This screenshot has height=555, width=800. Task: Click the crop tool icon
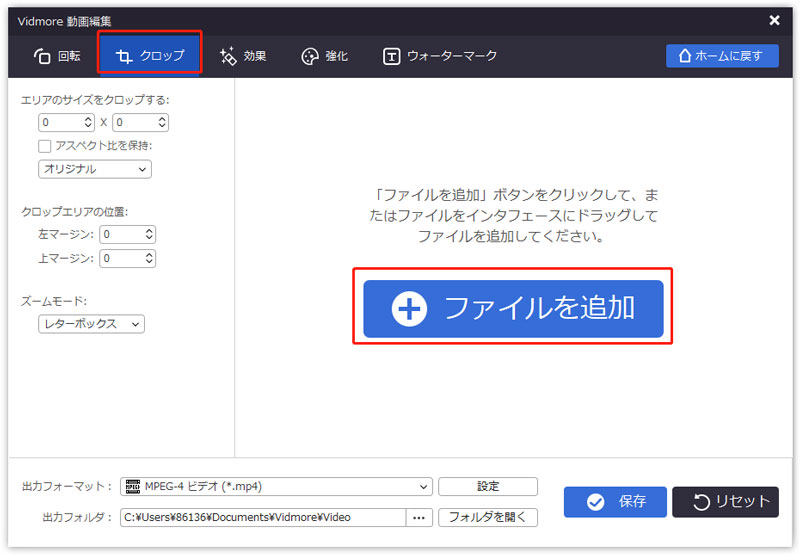pyautogui.click(x=124, y=56)
